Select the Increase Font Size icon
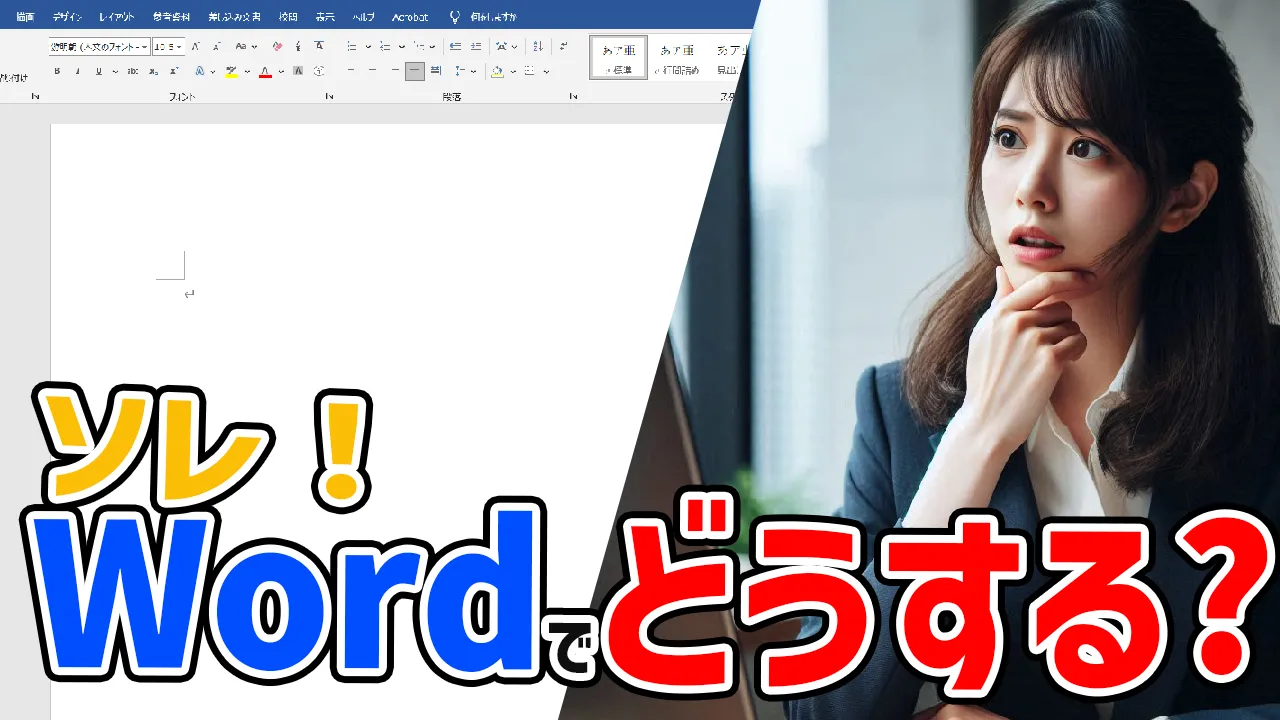Image resolution: width=1280 pixels, height=720 pixels. (196, 45)
